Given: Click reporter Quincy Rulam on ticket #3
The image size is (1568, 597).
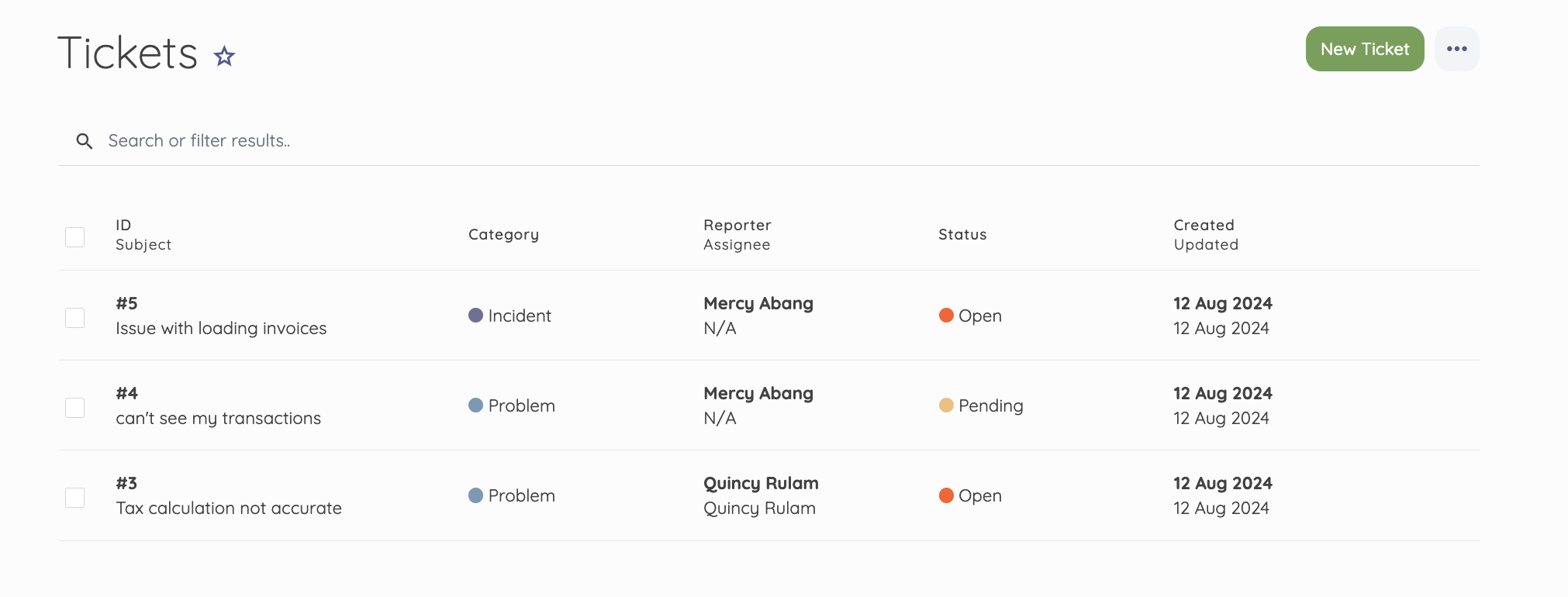Looking at the screenshot, I should 760,483.
